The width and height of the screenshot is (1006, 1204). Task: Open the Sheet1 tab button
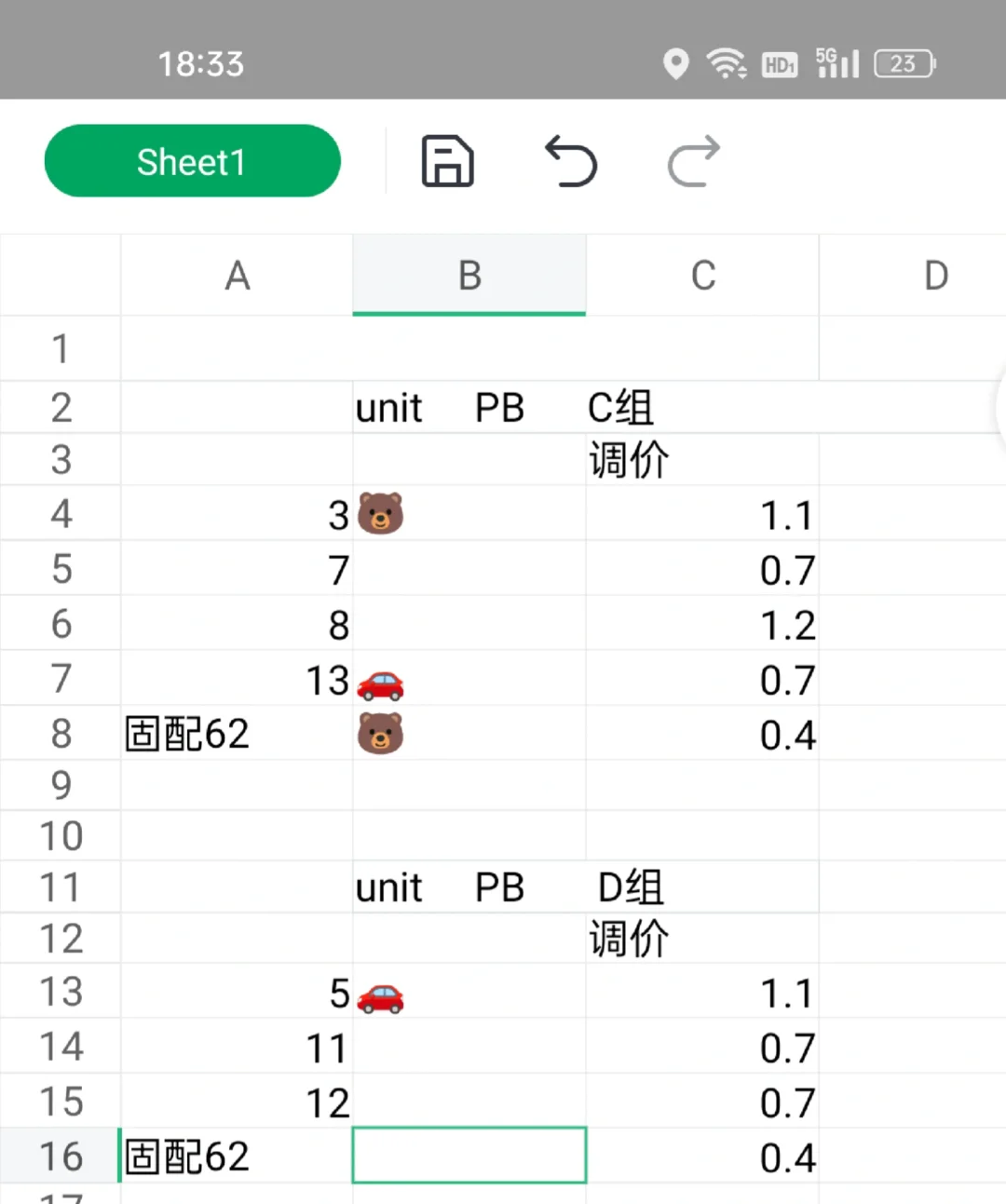coord(192,161)
